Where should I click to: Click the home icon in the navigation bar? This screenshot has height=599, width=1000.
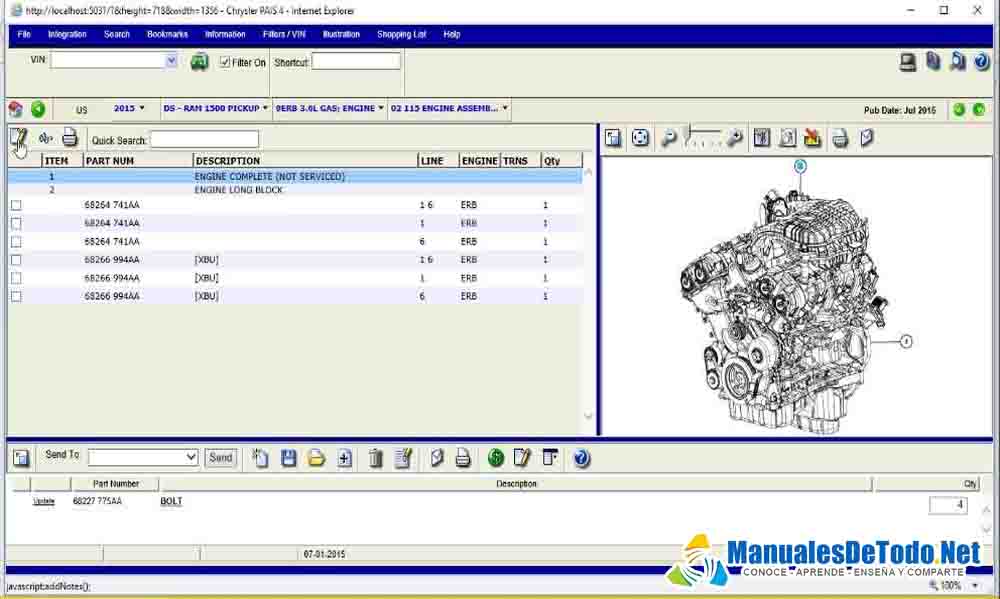pos(16,109)
